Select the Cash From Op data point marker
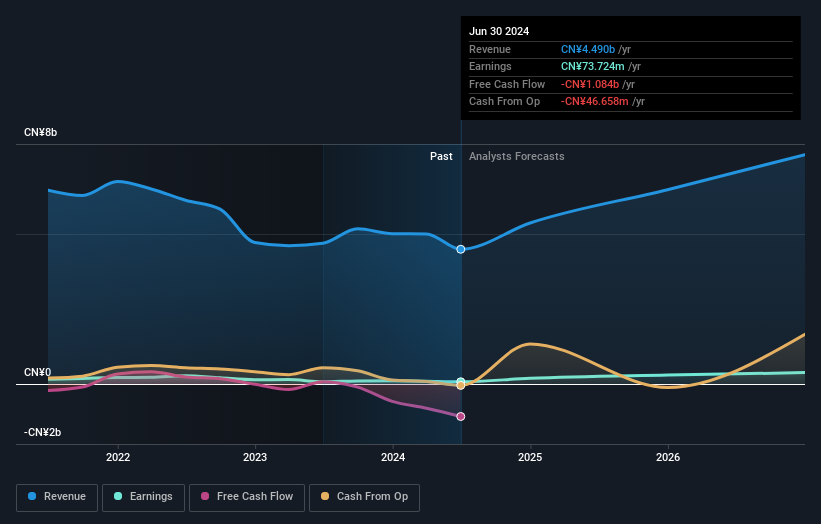 [x=461, y=385]
